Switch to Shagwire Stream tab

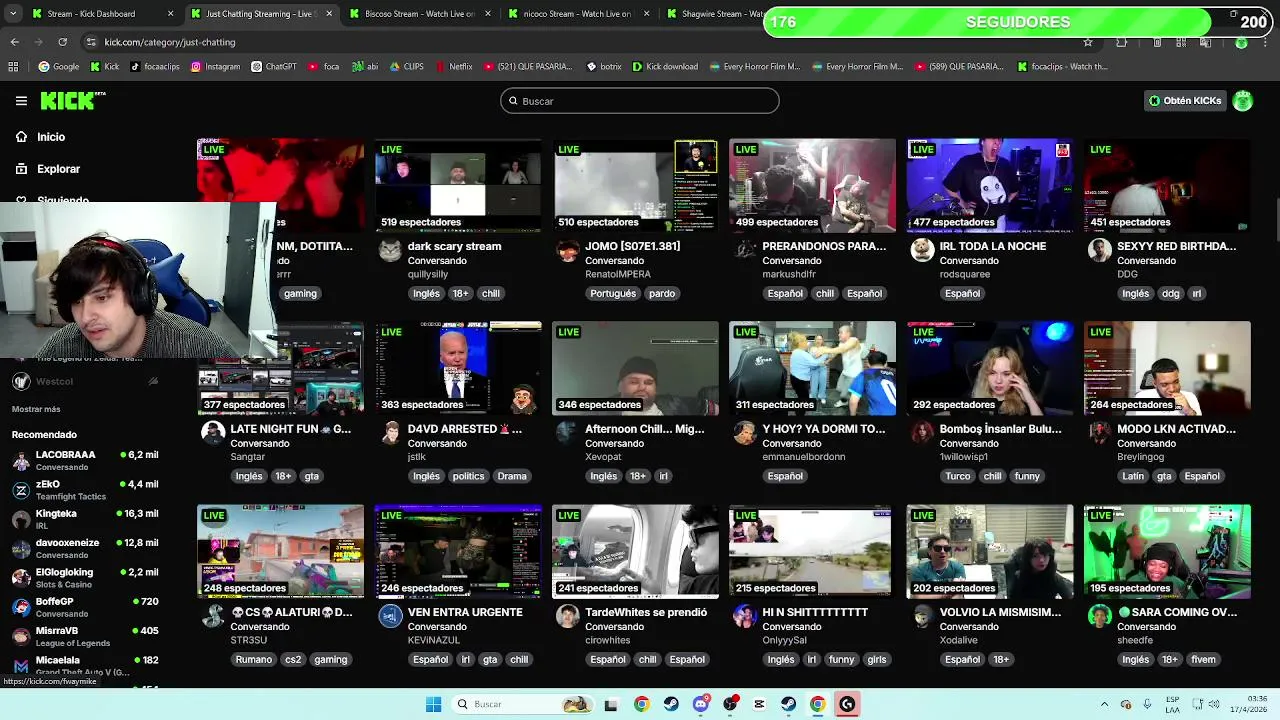(x=716, y=14)
